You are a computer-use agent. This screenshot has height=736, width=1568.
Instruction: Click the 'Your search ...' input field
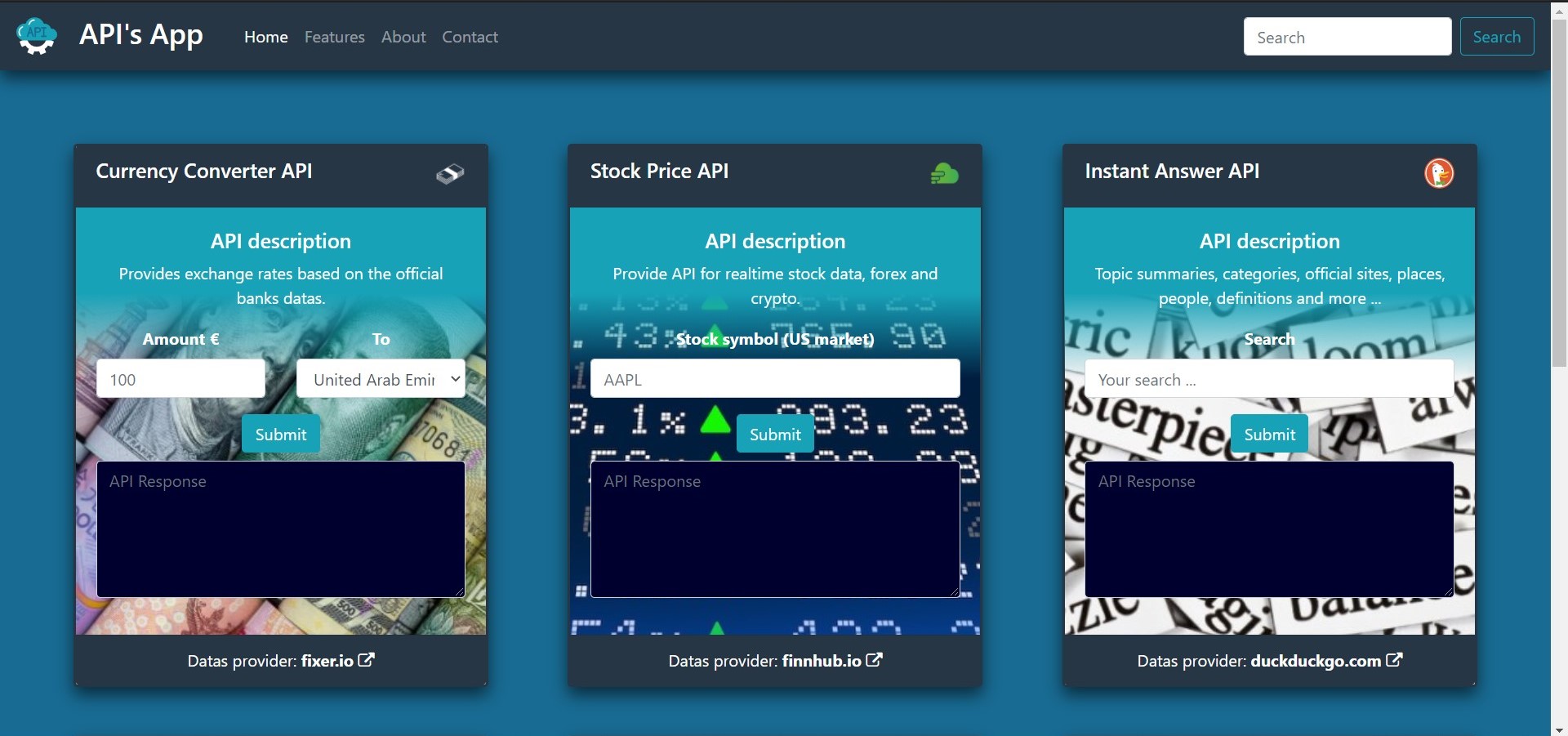(1268, 379)
